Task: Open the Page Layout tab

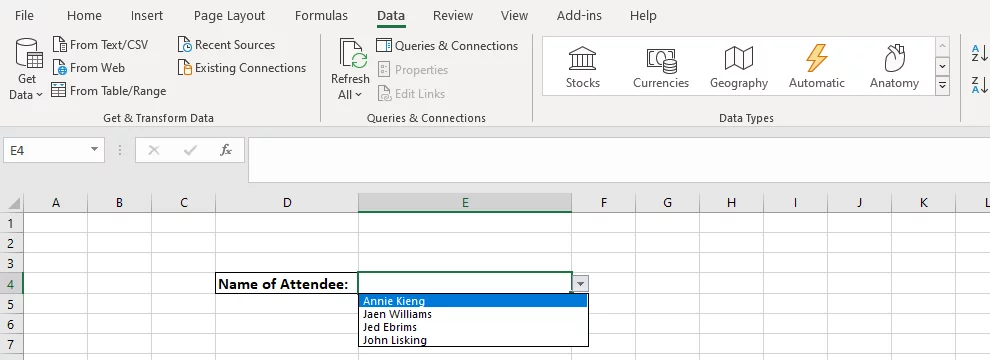Action: (x=229, y=16)
